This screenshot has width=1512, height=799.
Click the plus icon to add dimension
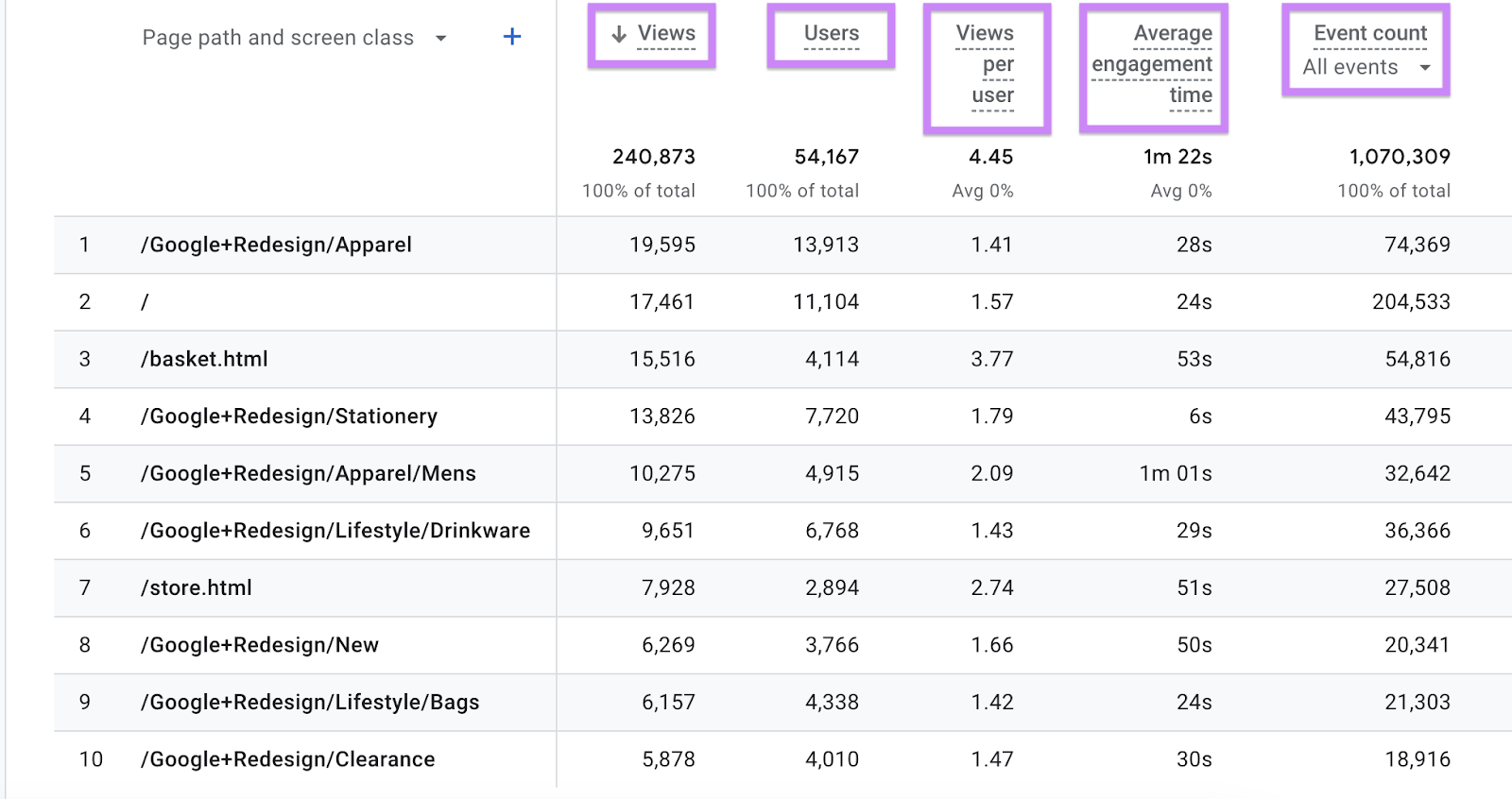(x=511, y=37)
